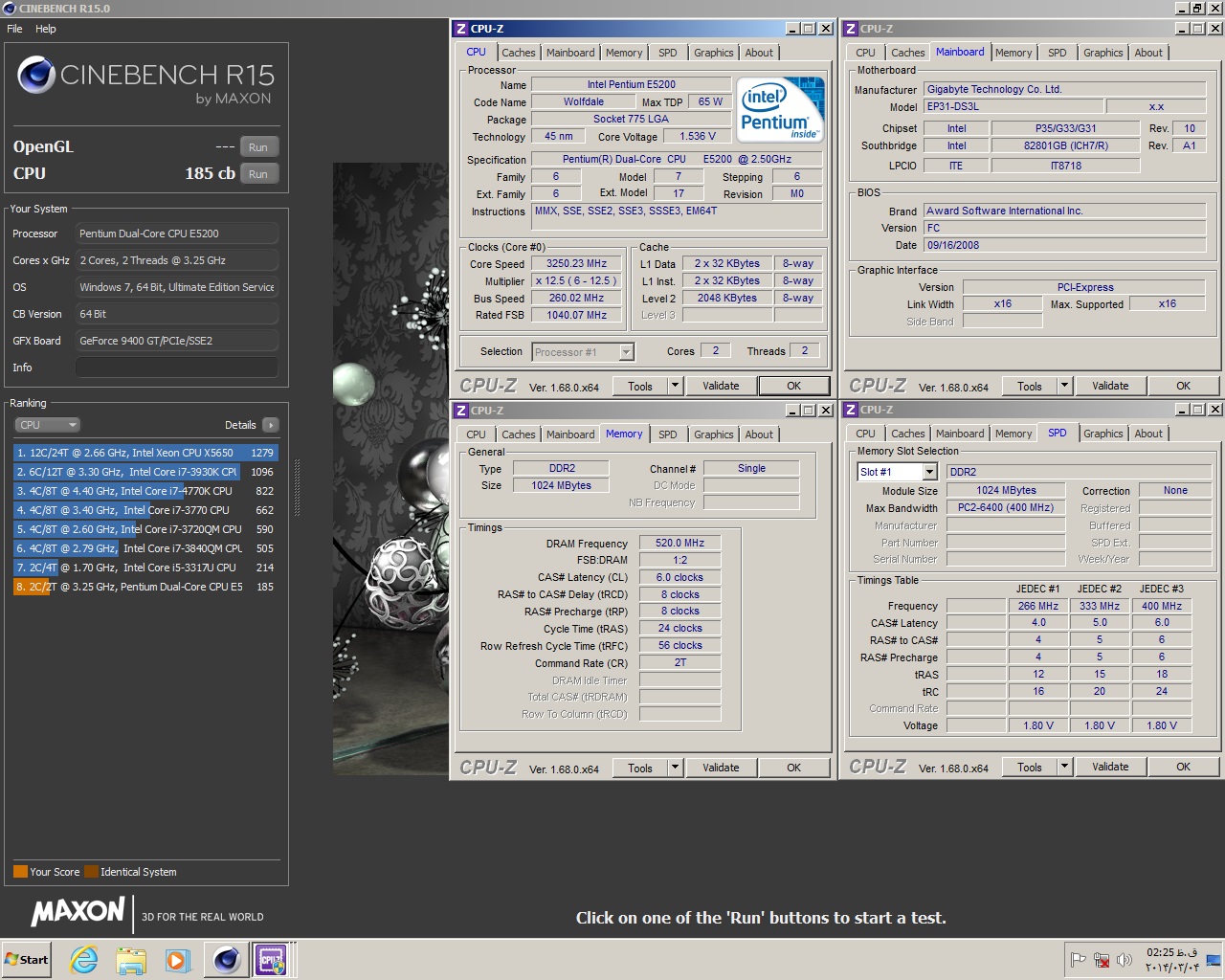Screen dimensions: 1225x980
Task: Select ranking row Core i7-3930K scoring 1096
Action: 145,472
